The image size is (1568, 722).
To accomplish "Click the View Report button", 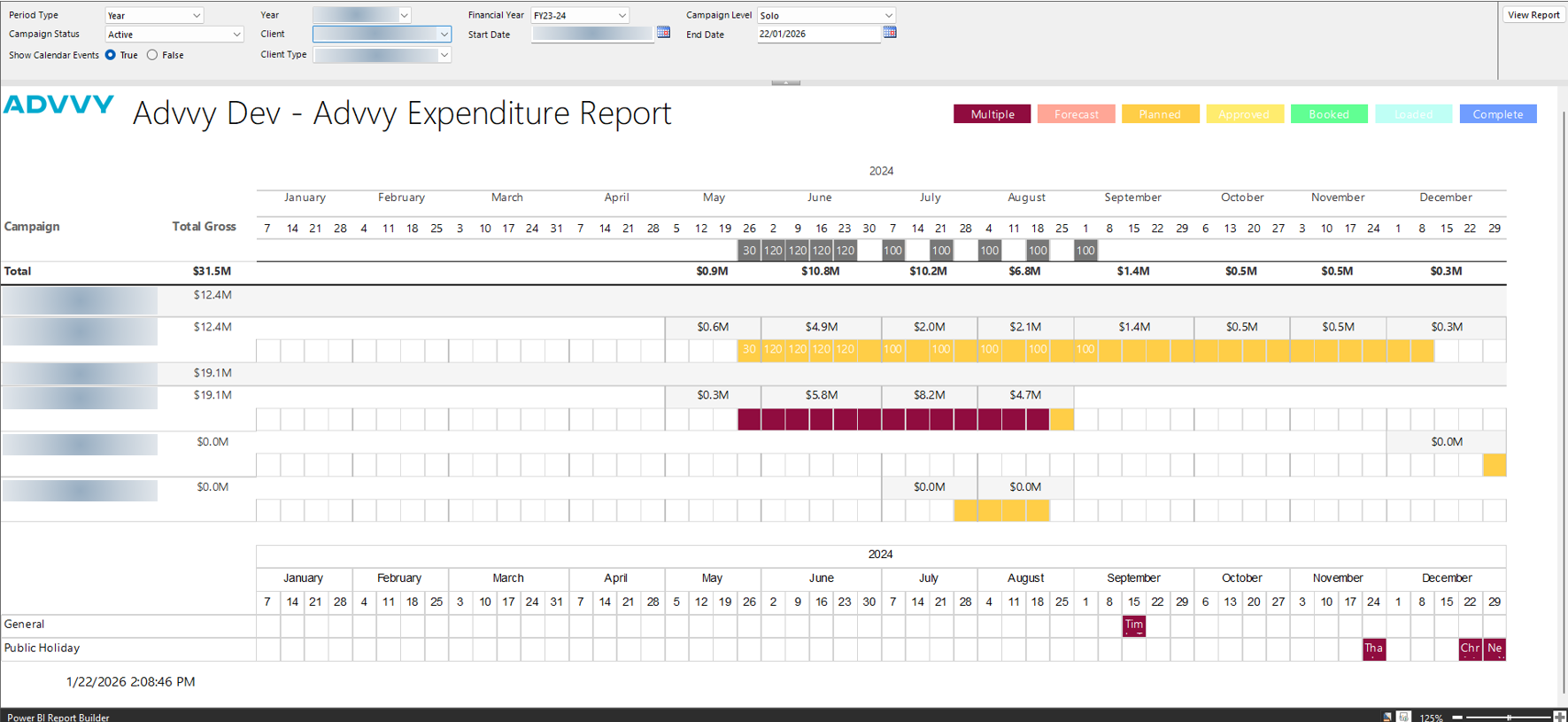I will (1533, 15).
